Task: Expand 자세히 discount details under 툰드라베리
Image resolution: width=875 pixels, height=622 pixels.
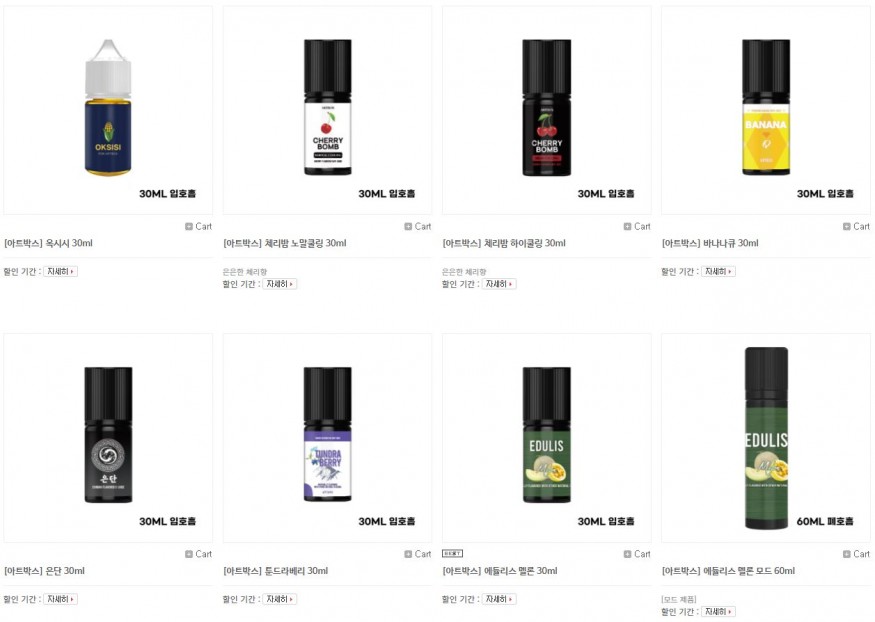Action: [280, 599]
